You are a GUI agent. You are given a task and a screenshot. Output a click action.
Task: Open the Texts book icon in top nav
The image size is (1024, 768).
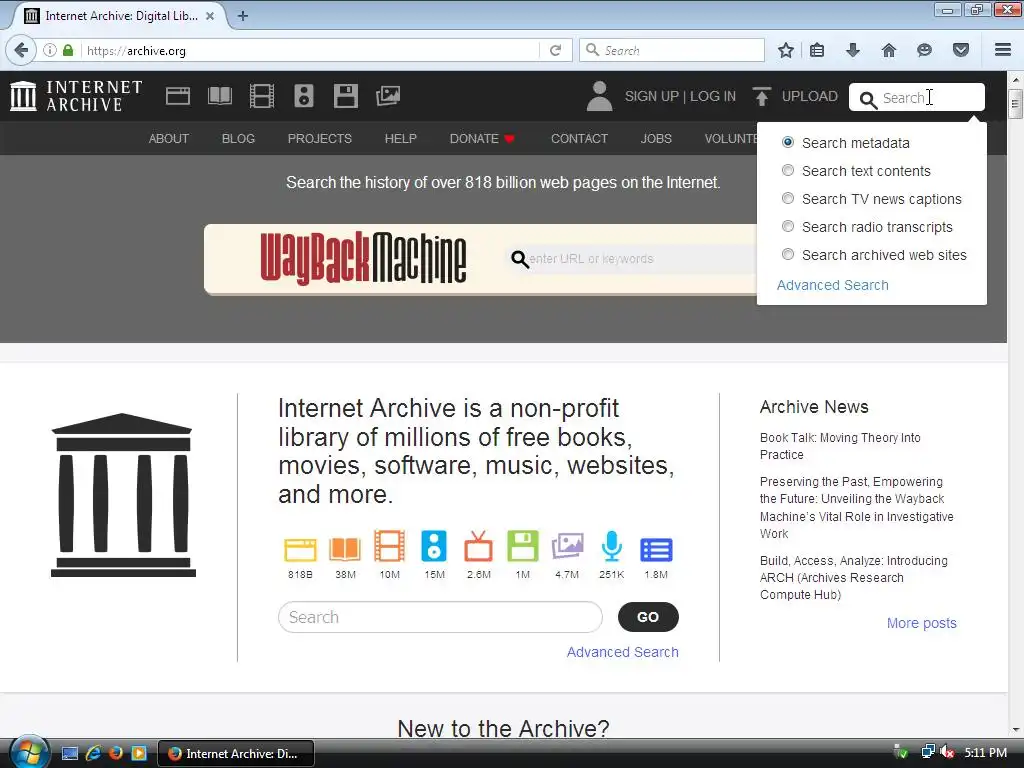tap(219, 96)
